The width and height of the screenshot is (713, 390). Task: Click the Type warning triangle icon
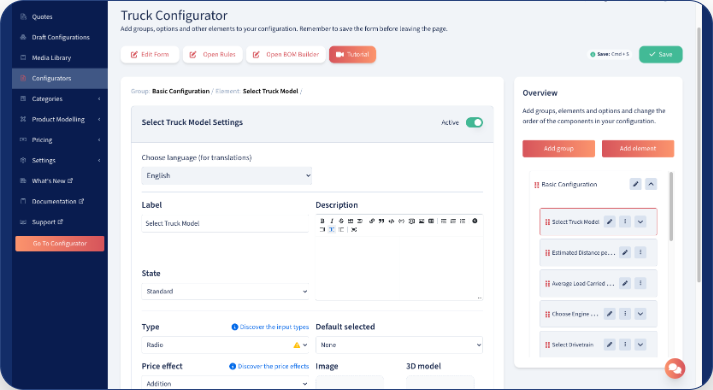[x=296, y=345]
